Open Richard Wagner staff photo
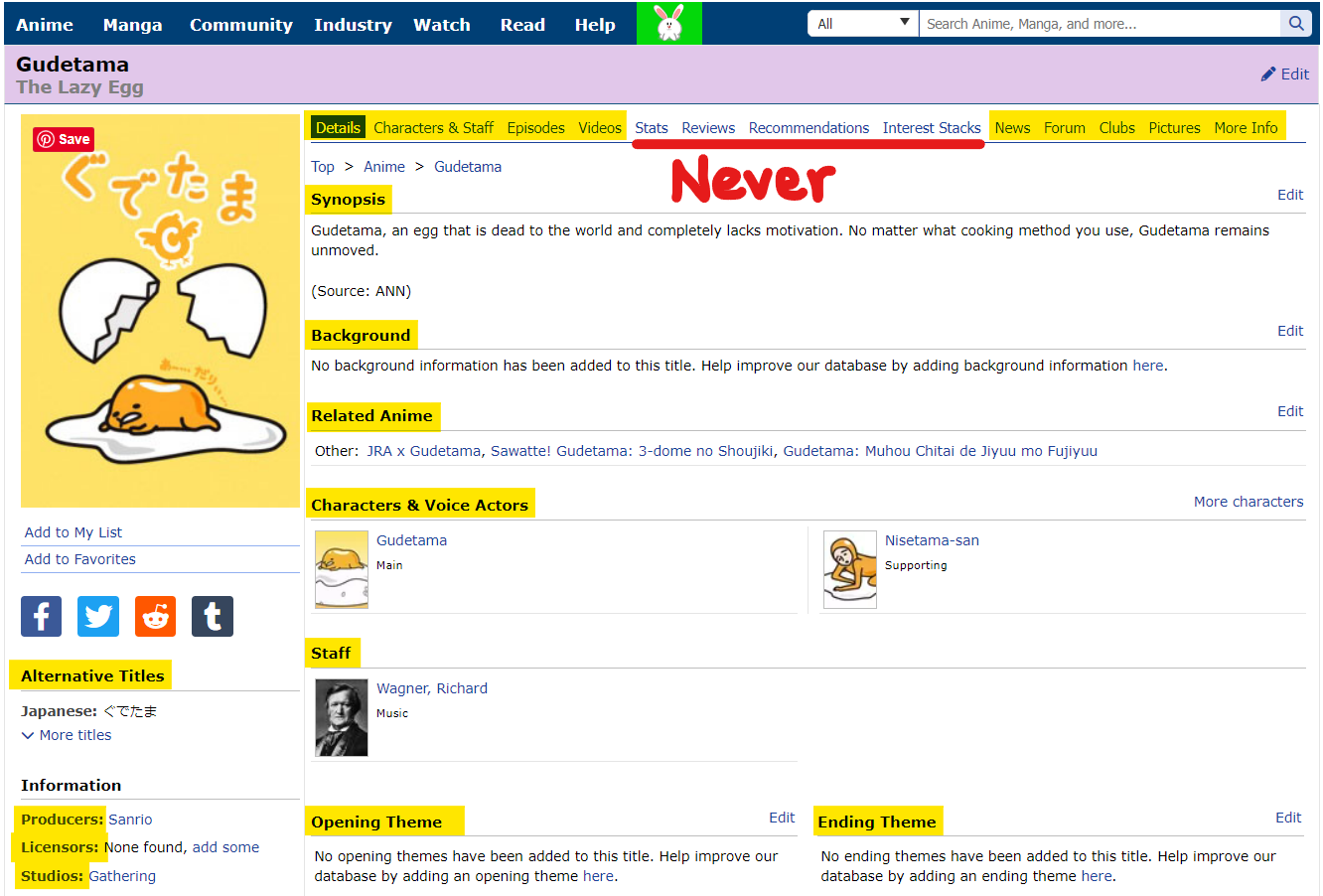The width and height of the screenshot is (1323, 896). pos(342,717)
